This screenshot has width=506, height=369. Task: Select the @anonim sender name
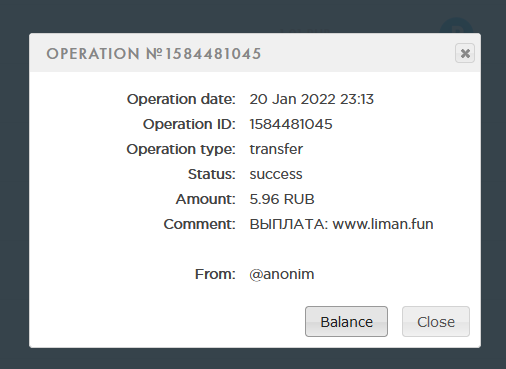click(x=282, y=274)
